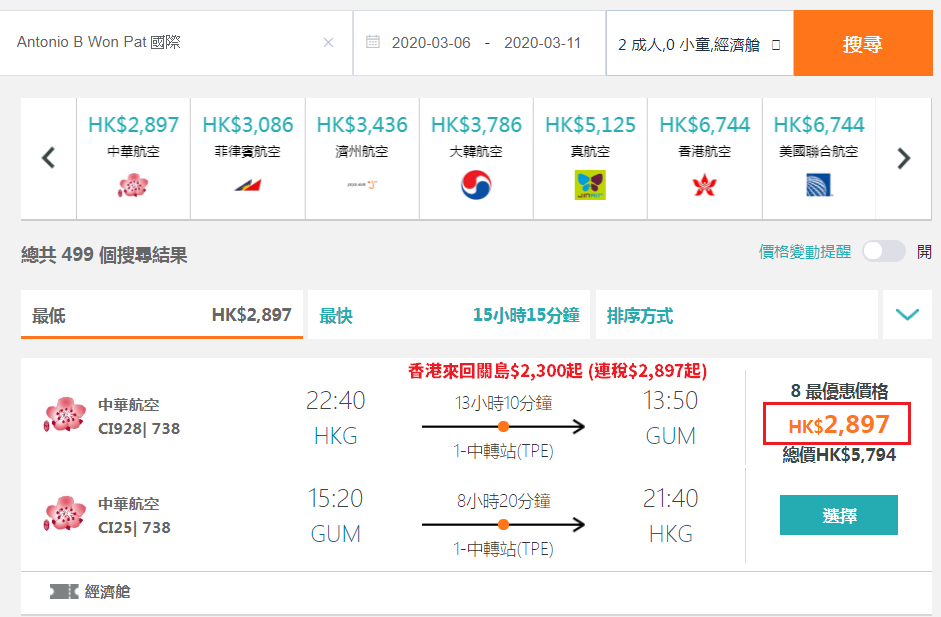Select the 大韓航空 HK$3,786 airline card

(x=477, y=158)
